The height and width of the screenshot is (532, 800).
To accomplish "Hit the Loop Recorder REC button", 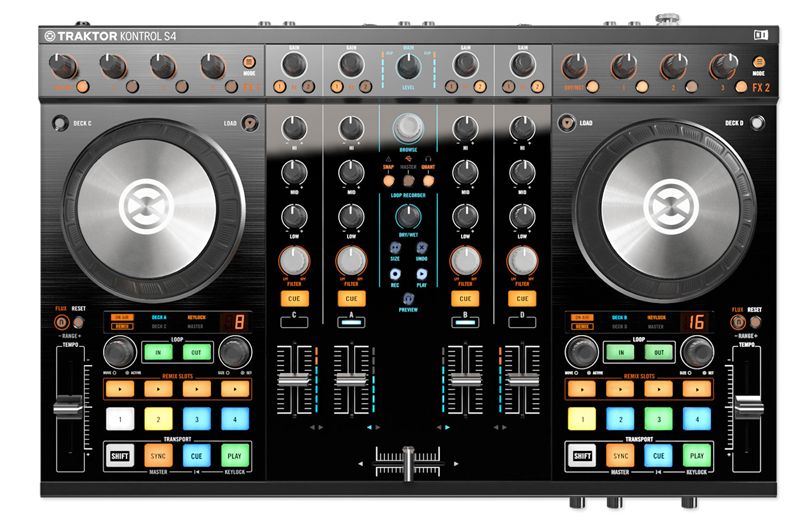I will pos(395,274).
